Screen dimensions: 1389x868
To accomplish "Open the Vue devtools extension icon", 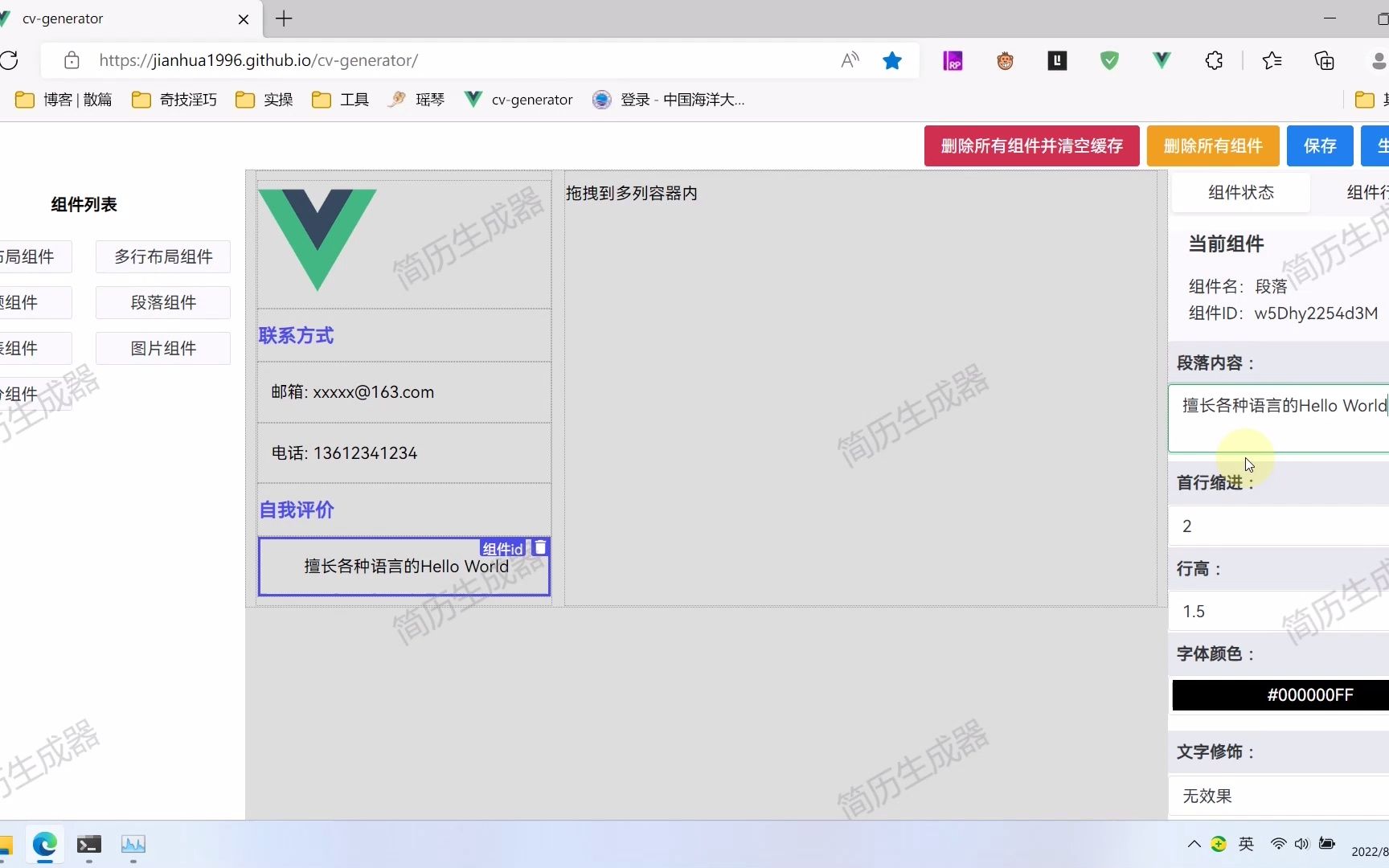I will [1162, 60].
